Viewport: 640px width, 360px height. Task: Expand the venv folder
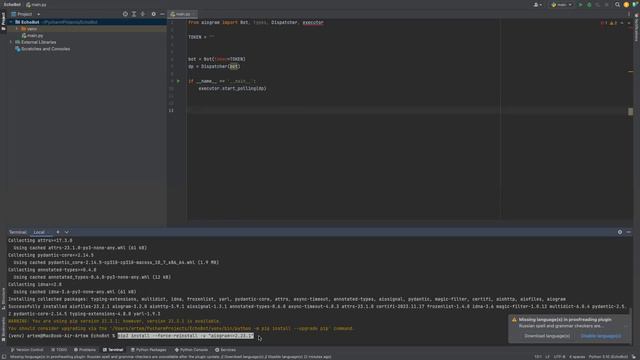[x=17, y=29]
